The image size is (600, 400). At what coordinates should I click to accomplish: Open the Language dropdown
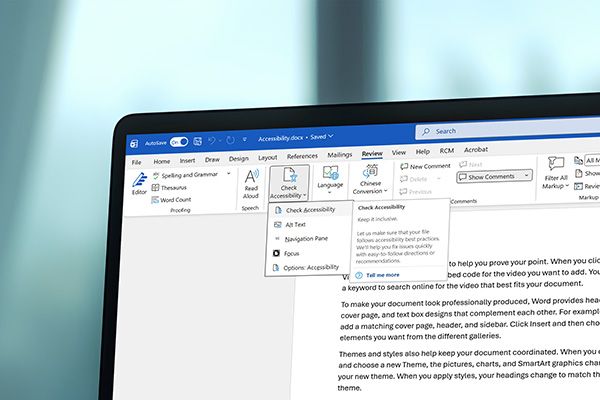[x=330, y=186]
